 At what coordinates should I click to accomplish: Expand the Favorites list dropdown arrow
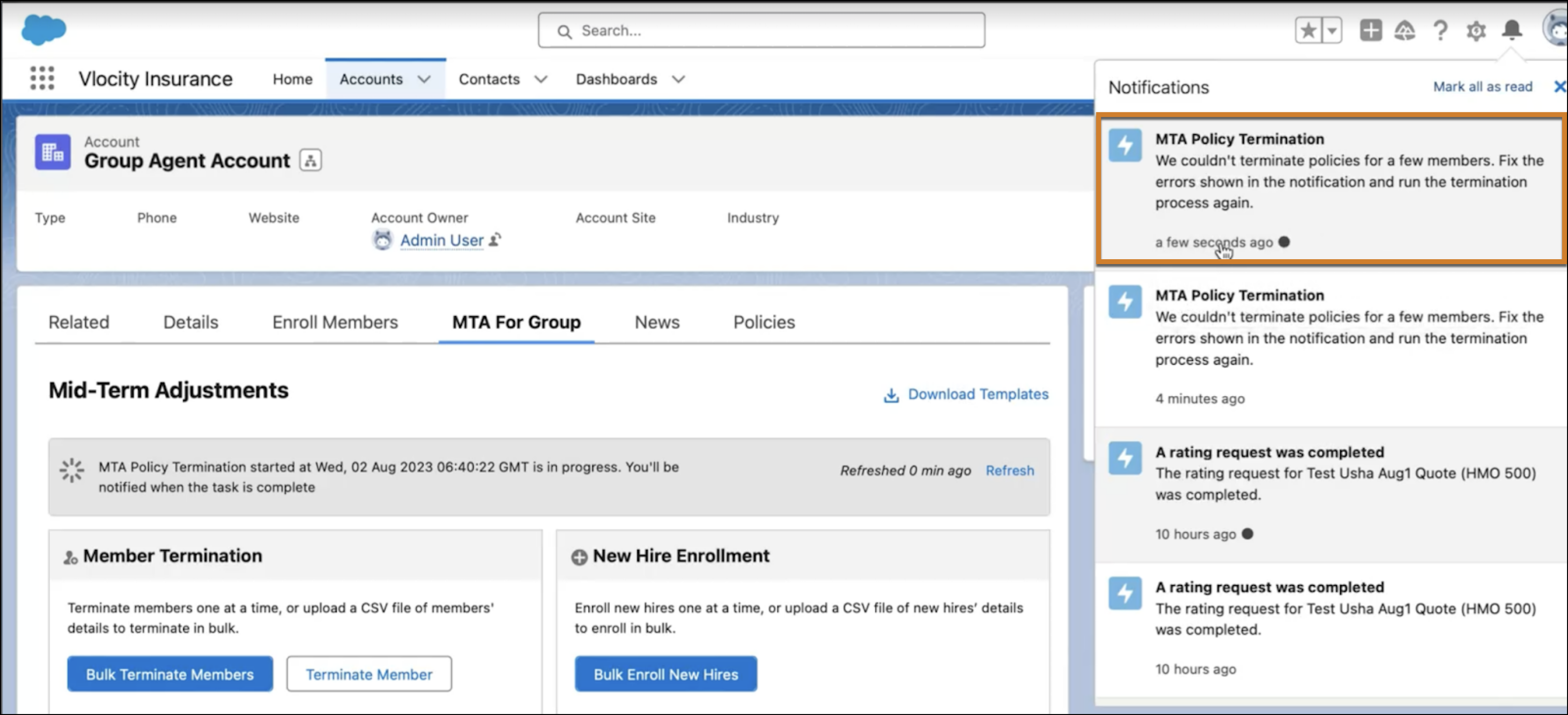click(1333, 30)
